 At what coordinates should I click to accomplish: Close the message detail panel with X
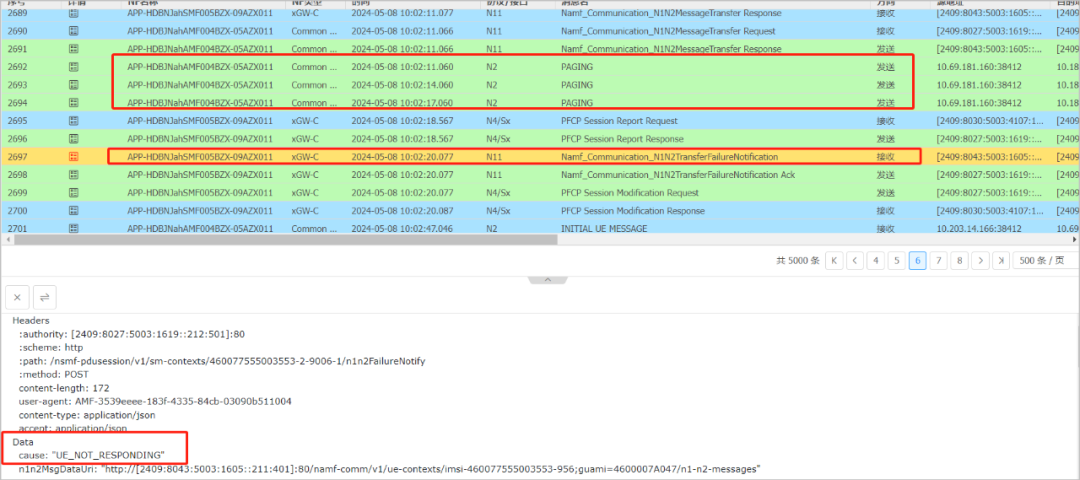pos(18,297)
